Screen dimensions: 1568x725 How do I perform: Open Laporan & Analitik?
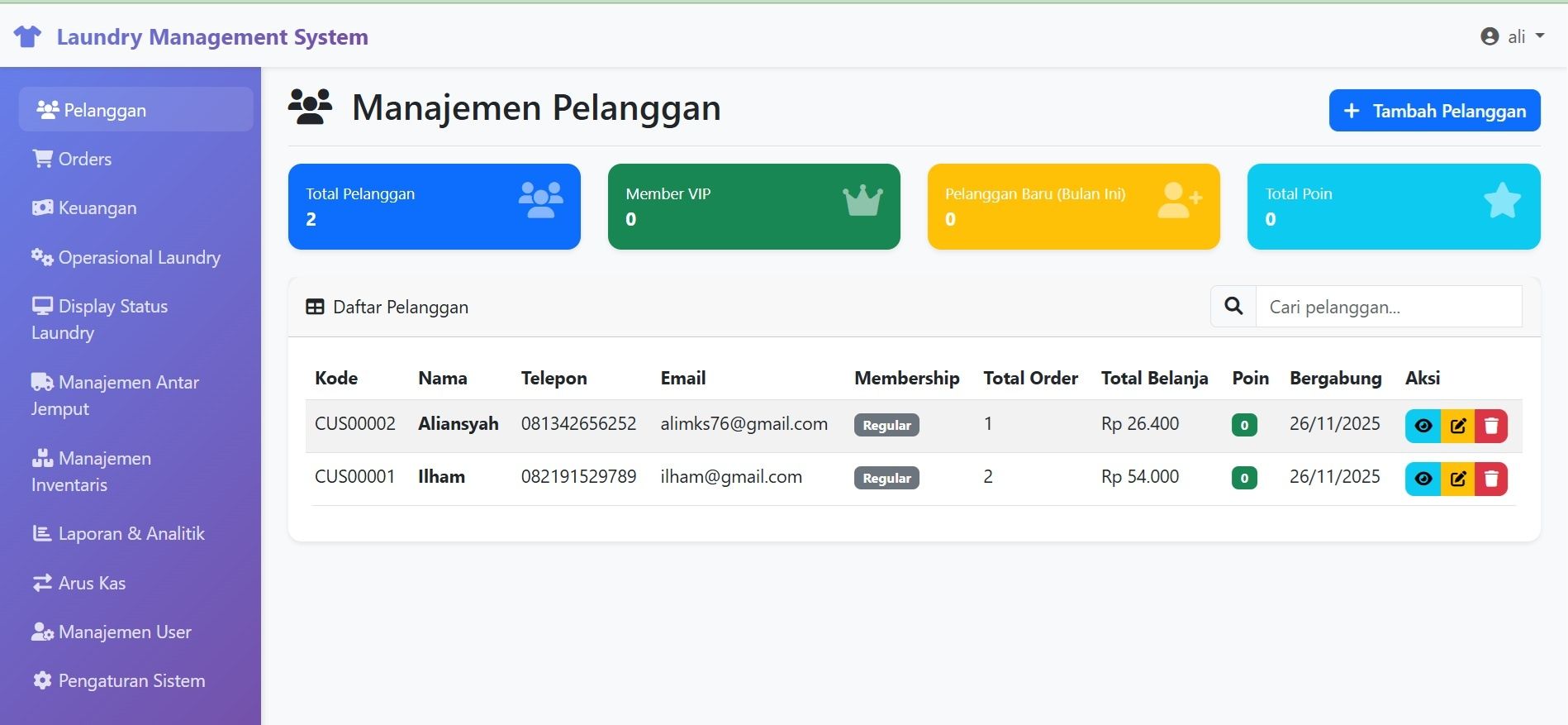(131, 534)
